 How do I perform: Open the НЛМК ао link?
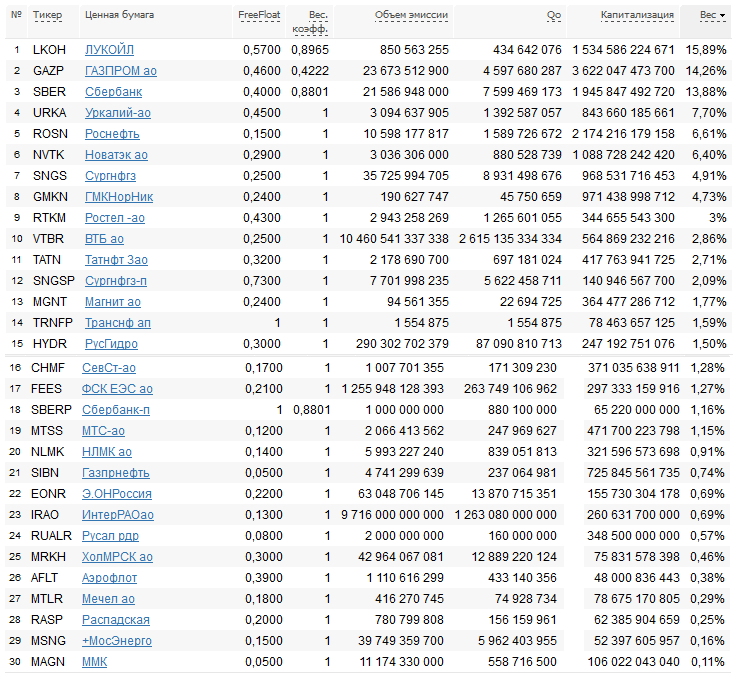click(x=107, y=452)
